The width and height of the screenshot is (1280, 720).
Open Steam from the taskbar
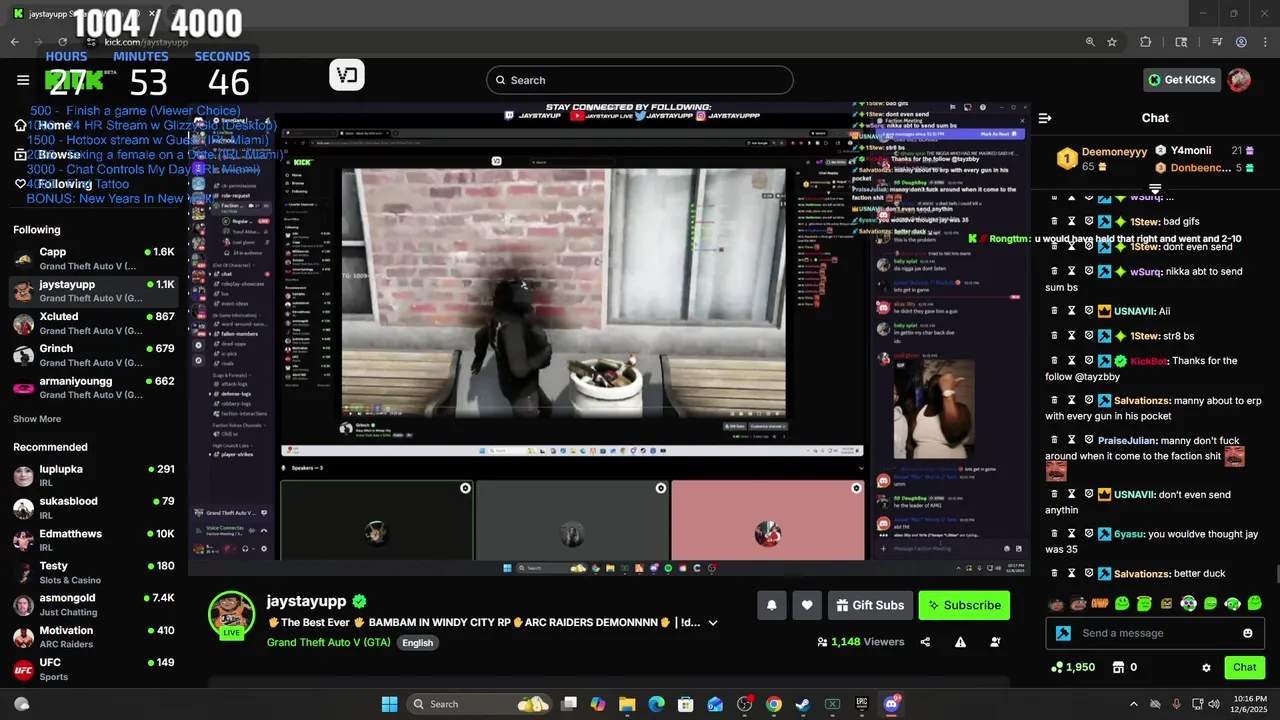[x=802, y=704]
